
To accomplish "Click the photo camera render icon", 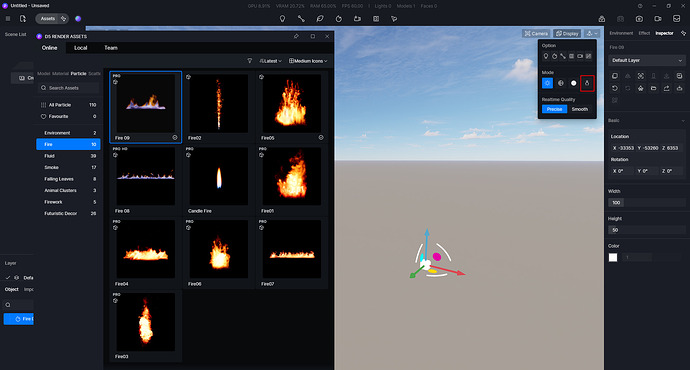I will 639,19.
